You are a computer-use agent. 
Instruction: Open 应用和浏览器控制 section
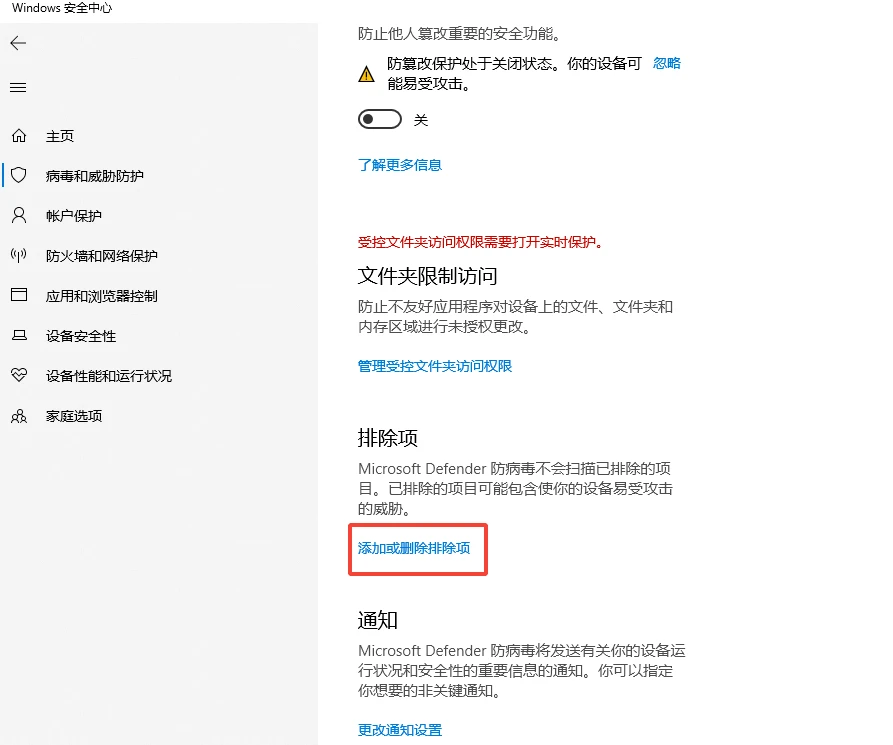pyautogui.click(x=101, y=296)
